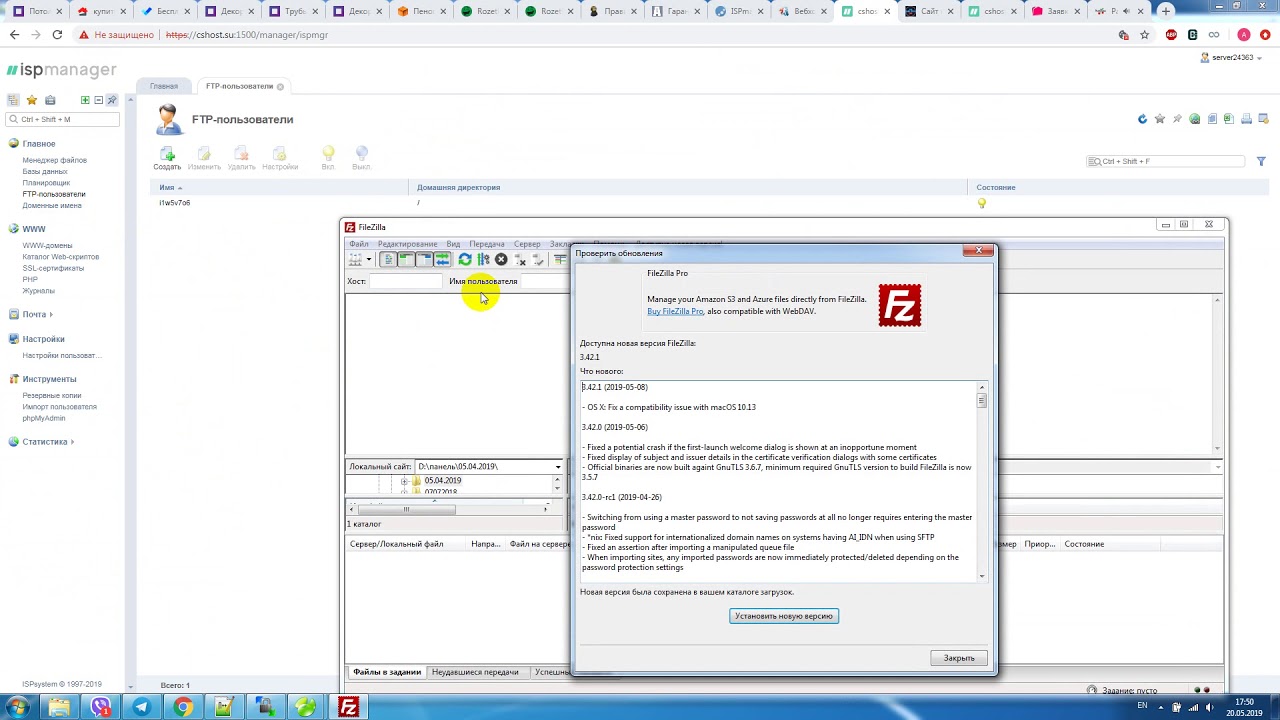Click the lit lightbulb status icon for i1w5v7o6

[982, 203]
